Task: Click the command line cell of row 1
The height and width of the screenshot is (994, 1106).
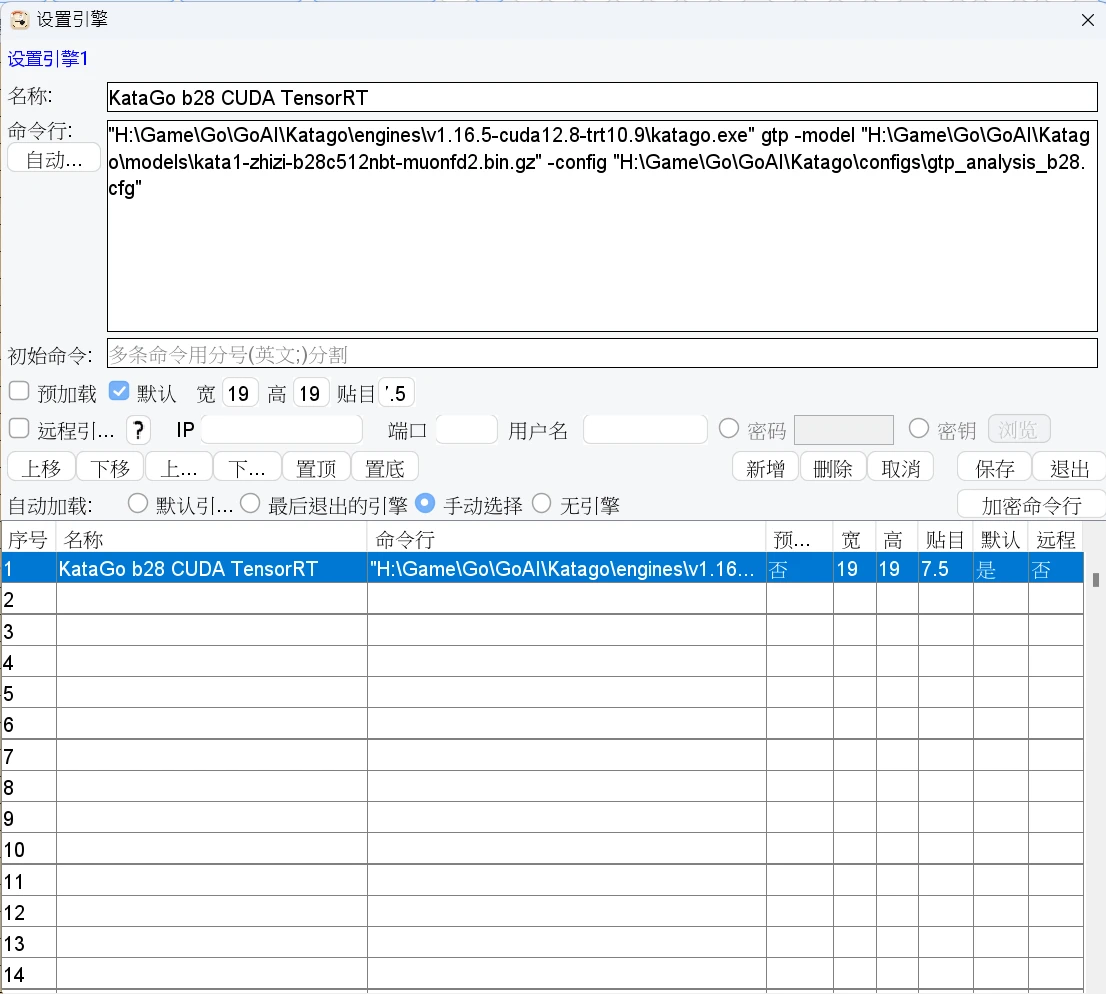Action: point(567,569)
